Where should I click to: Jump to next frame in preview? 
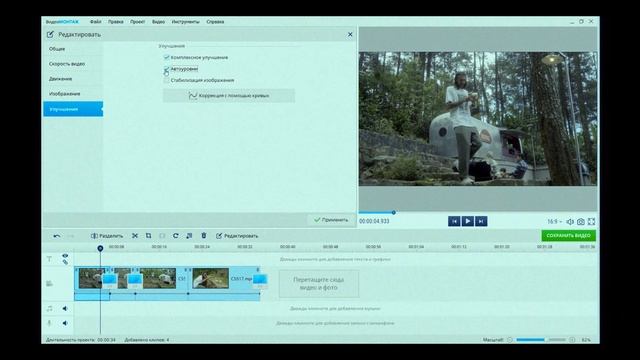click(x=481, y=221)
